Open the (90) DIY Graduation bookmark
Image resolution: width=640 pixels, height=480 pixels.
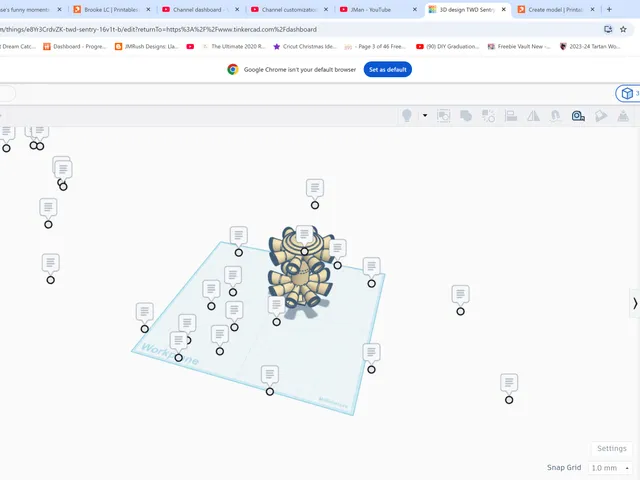(448, 47)
